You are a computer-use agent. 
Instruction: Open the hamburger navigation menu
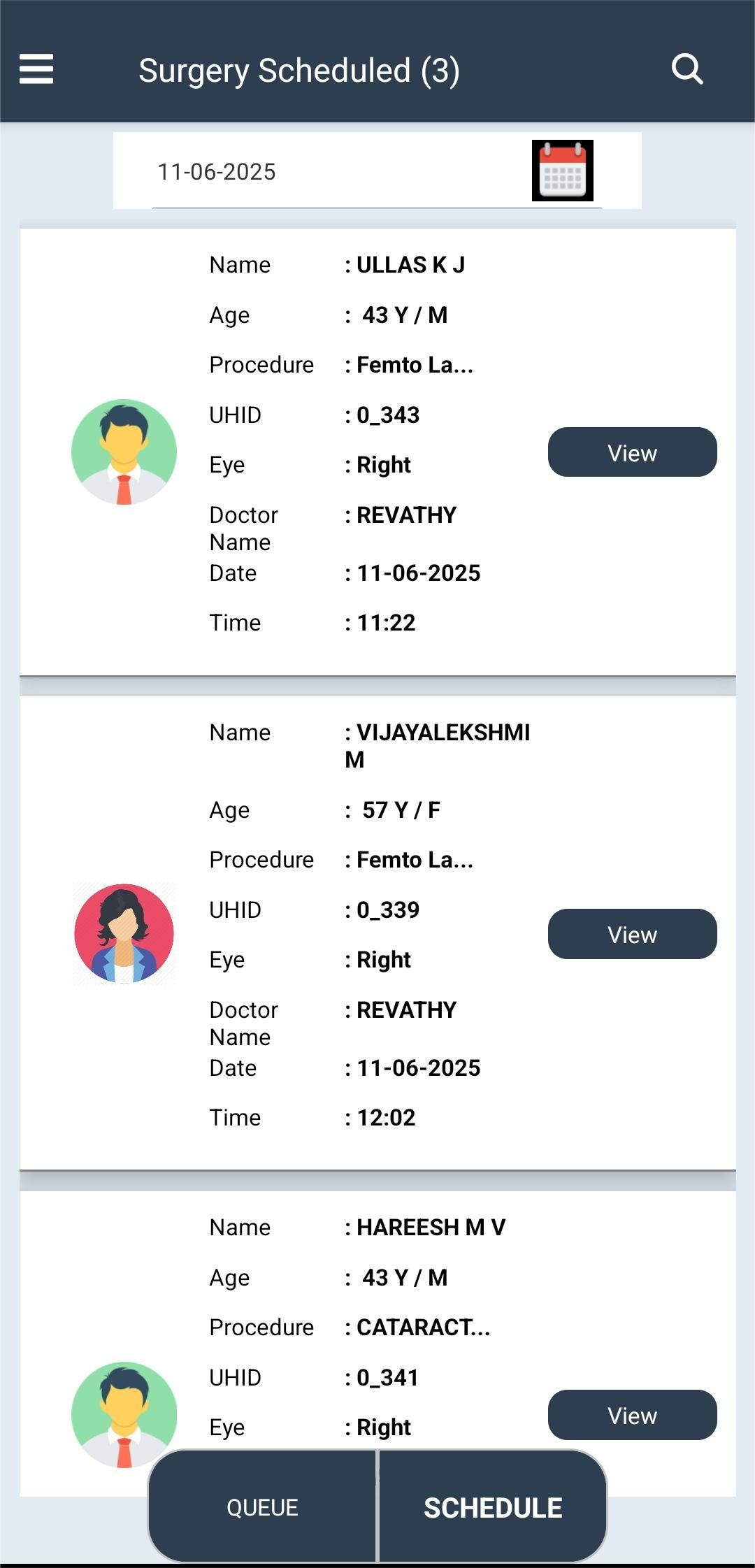pos(36,69)
